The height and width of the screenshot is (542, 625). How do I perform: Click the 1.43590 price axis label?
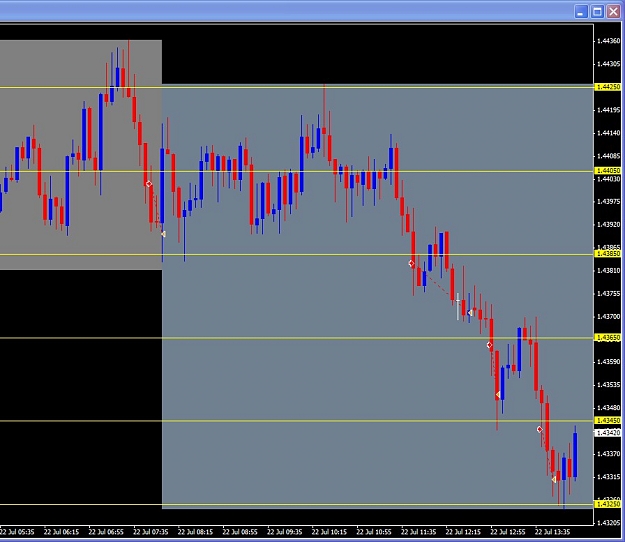point(608,362)
